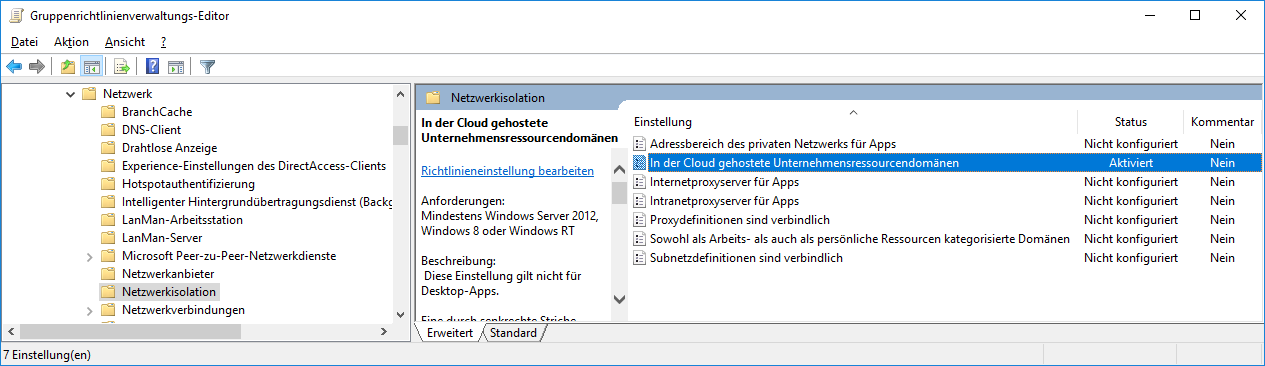Click the Richtlinieneinstellung bearbeiten link
The image size is (1265, 366).
pyautogui.click(x=508, y=171)
